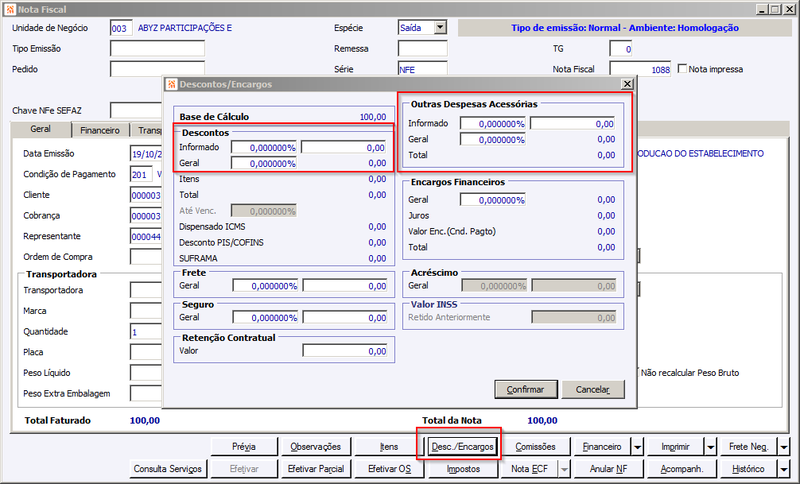Click the Descontos Geral percentage field
The height and width of the screenshot is (484, 800).
coord(264,163)
